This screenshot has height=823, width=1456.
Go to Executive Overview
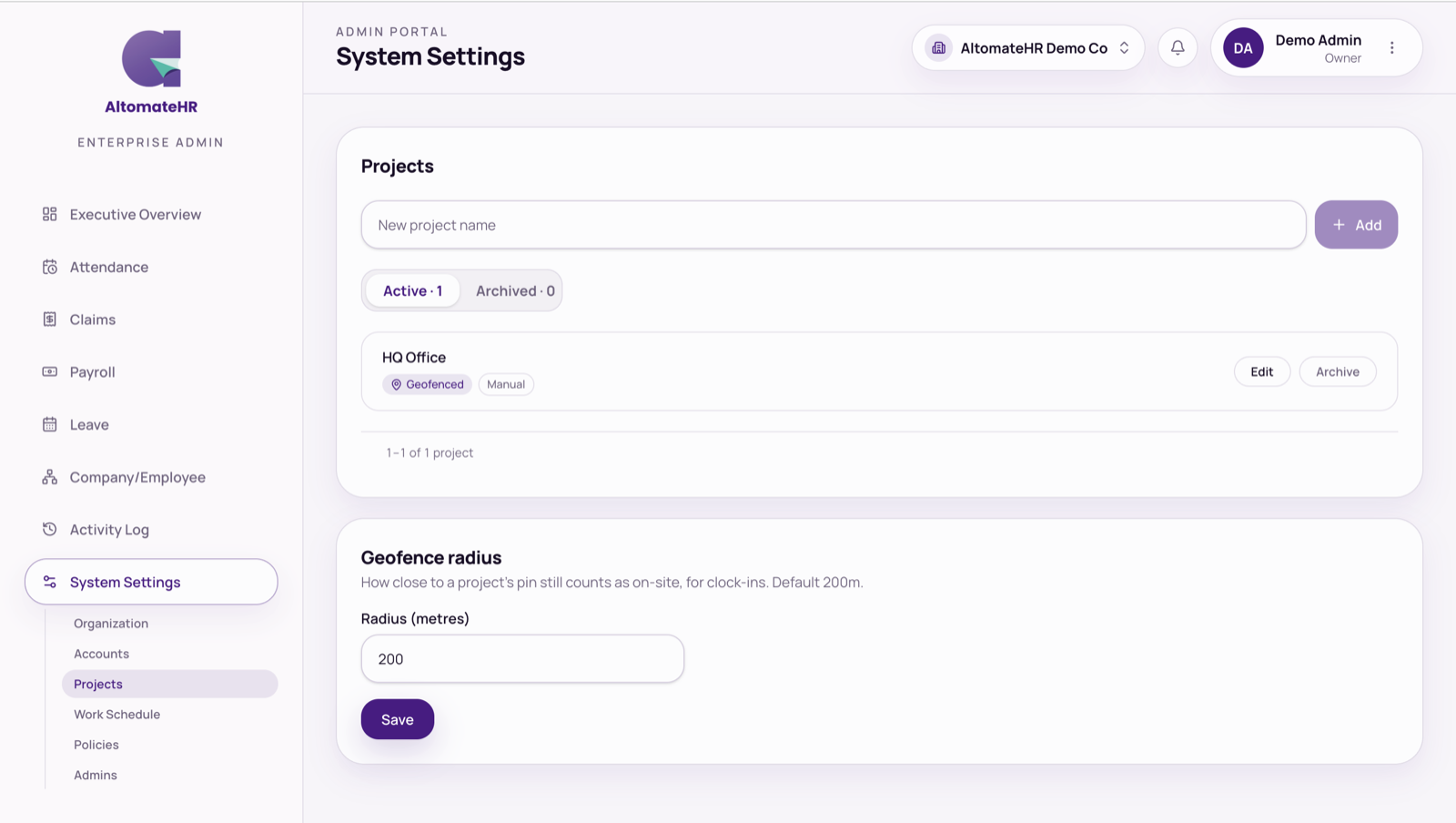pos(135,214)
